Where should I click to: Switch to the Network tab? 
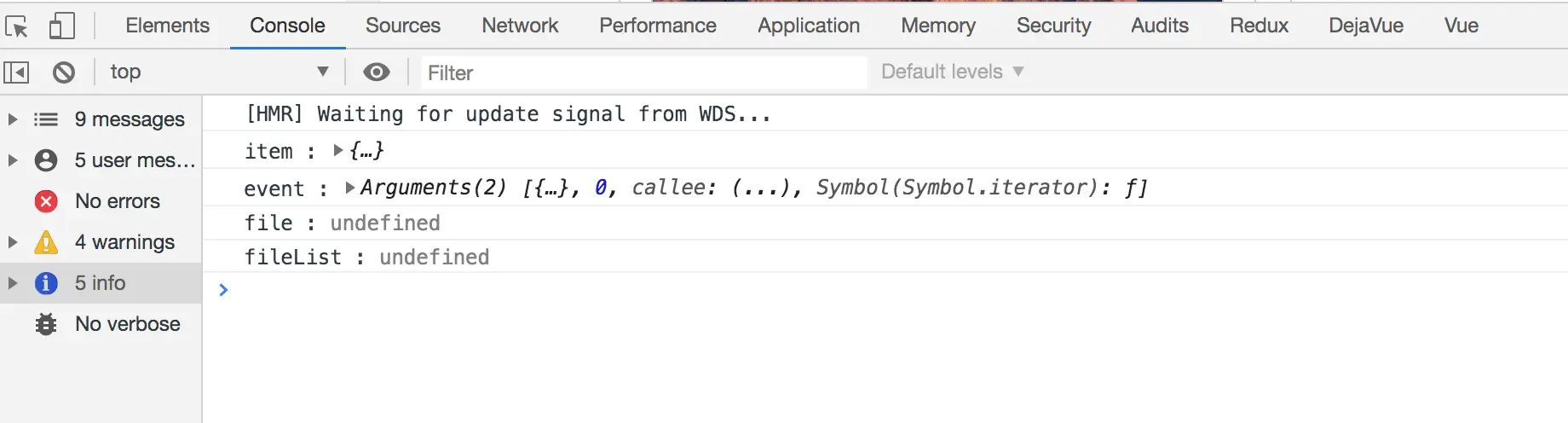(x=520, y=26)
